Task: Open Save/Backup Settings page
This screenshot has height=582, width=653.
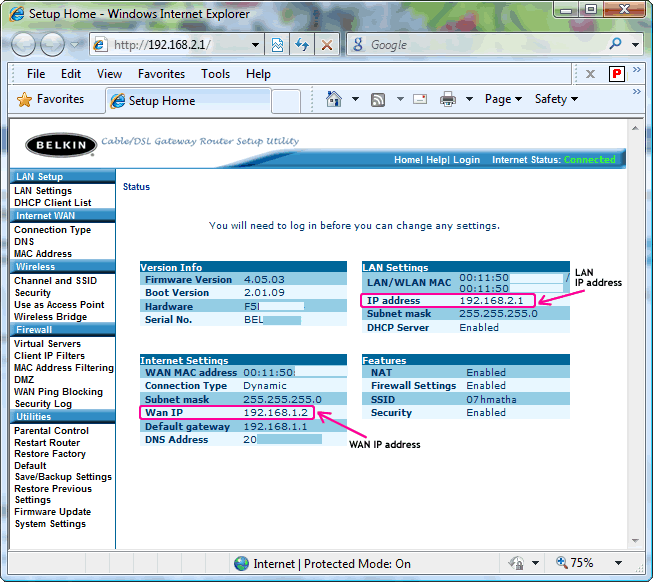Action: click(x=63, y=477)
